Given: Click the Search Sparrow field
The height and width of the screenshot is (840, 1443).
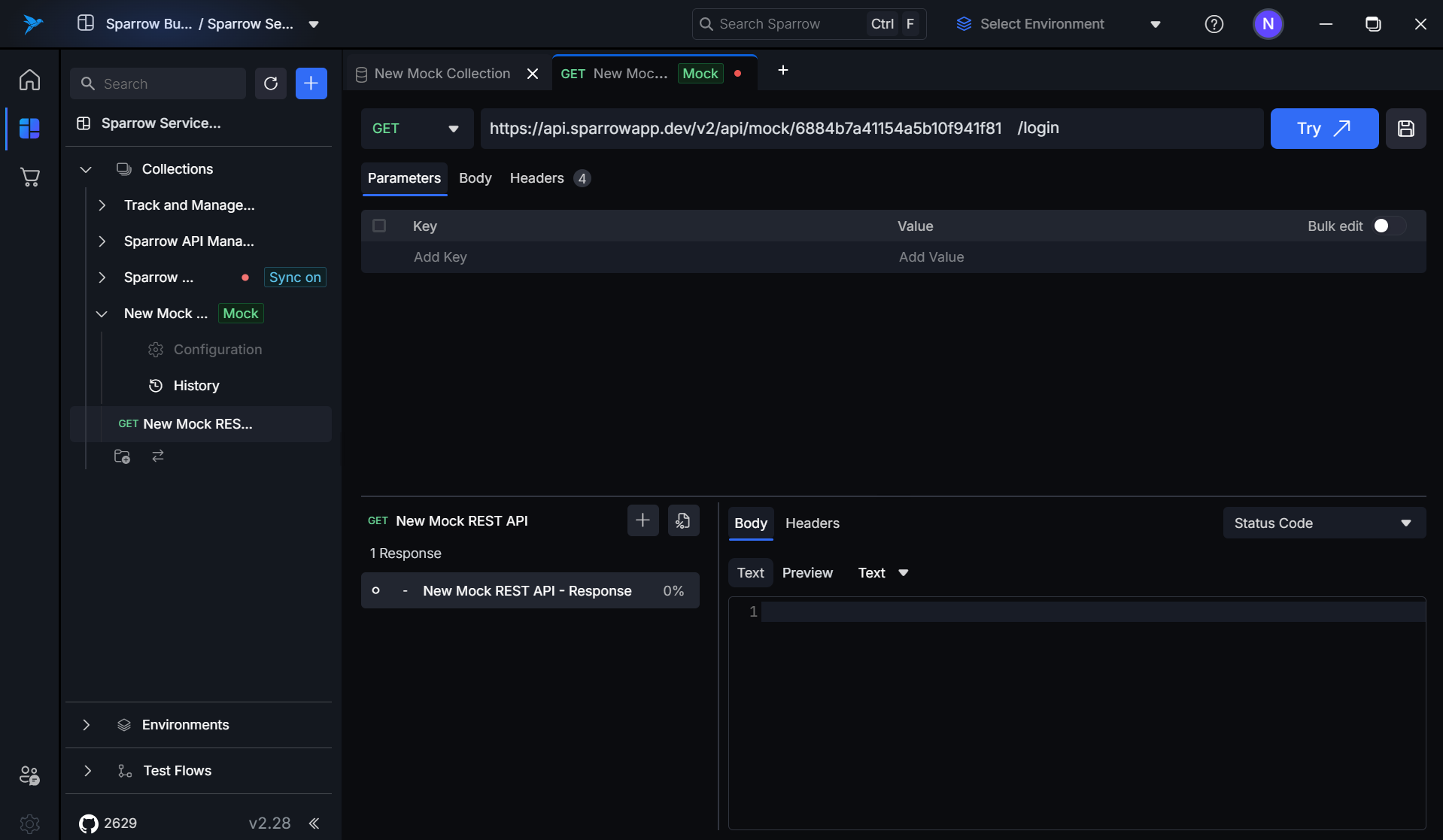Looking at the screenshot, I should pyautogui.click(x=809, y=24).
